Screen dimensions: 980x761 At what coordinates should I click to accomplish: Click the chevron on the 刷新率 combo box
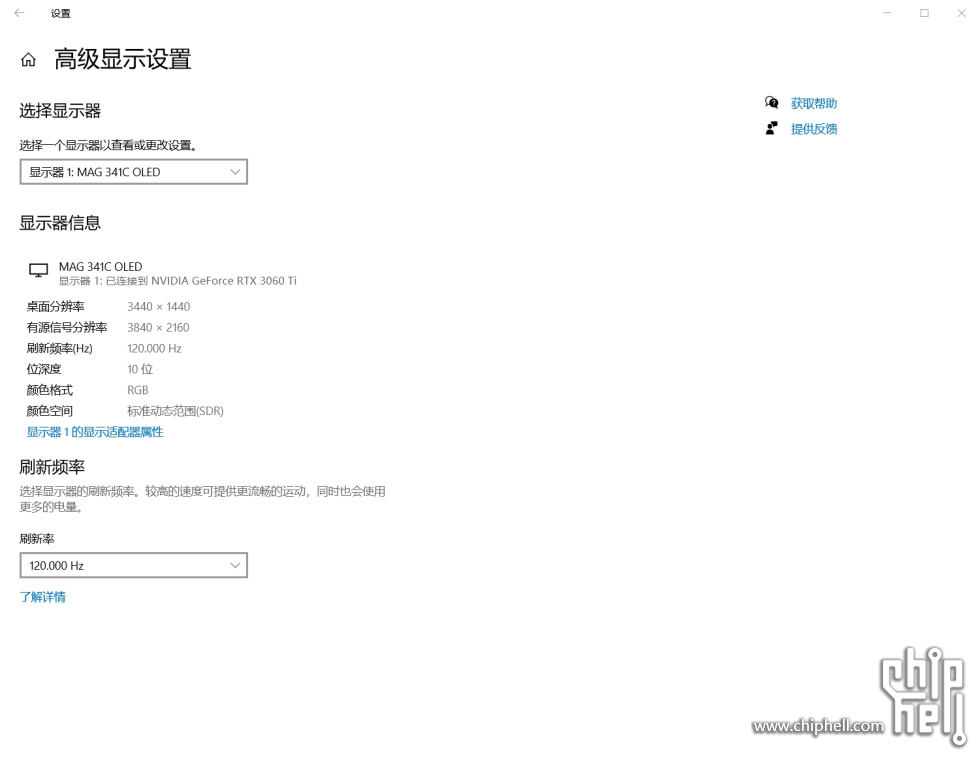point(235,565)
